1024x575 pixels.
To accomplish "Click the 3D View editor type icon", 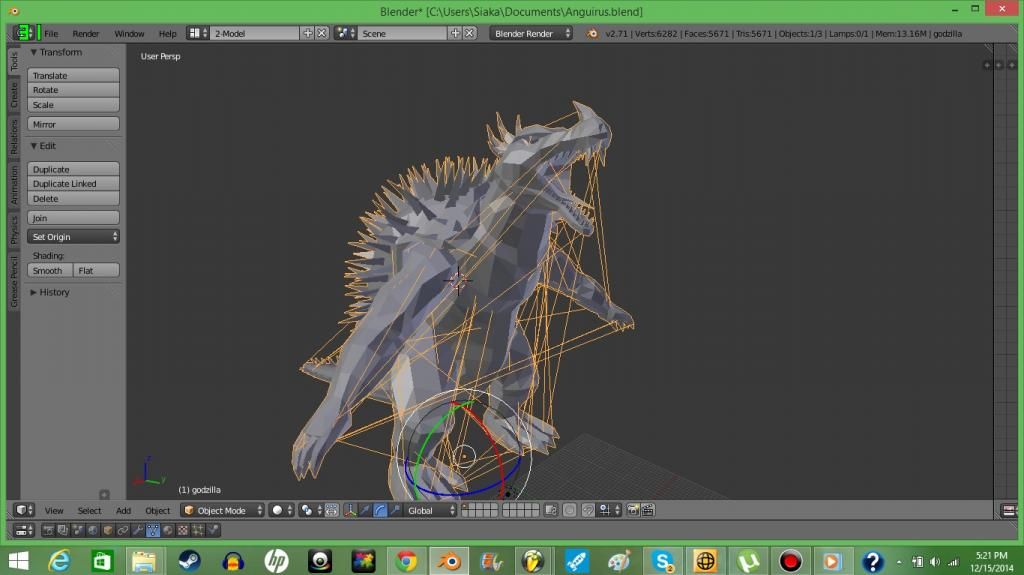I will [21, 510].
